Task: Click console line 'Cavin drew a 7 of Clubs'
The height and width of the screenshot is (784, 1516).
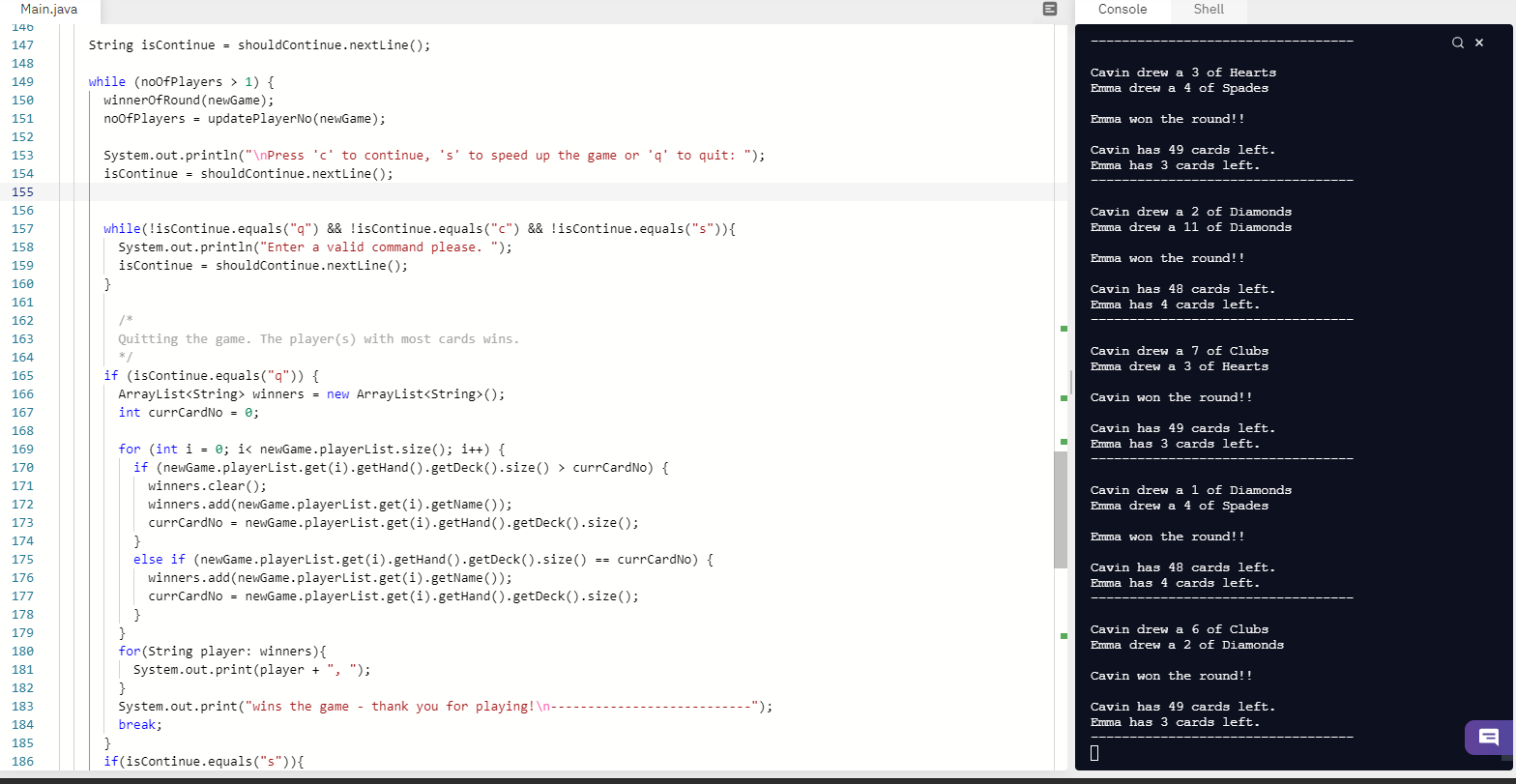Action: (1179, 351)
